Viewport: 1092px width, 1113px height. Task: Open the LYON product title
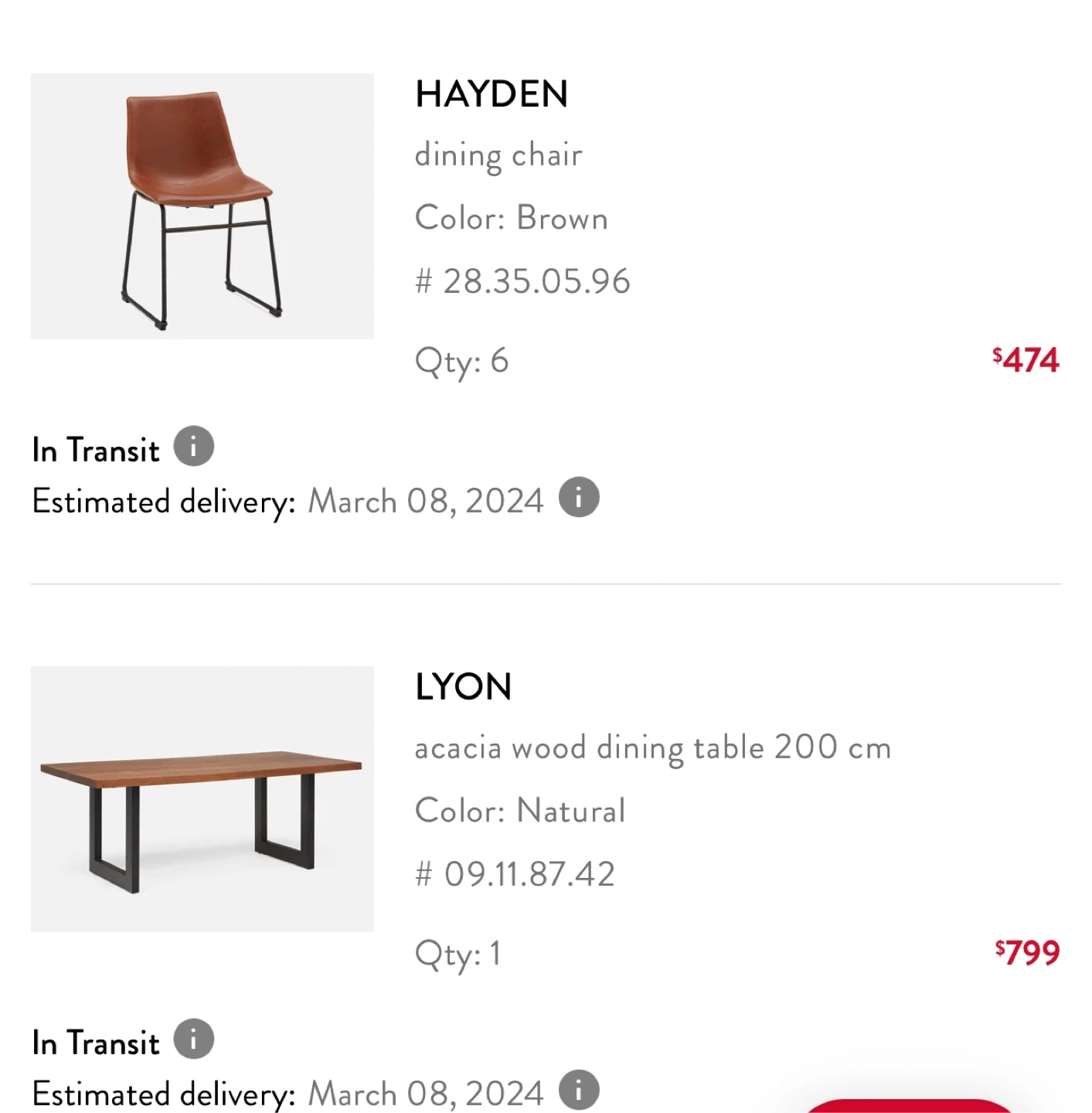[464, 687]
